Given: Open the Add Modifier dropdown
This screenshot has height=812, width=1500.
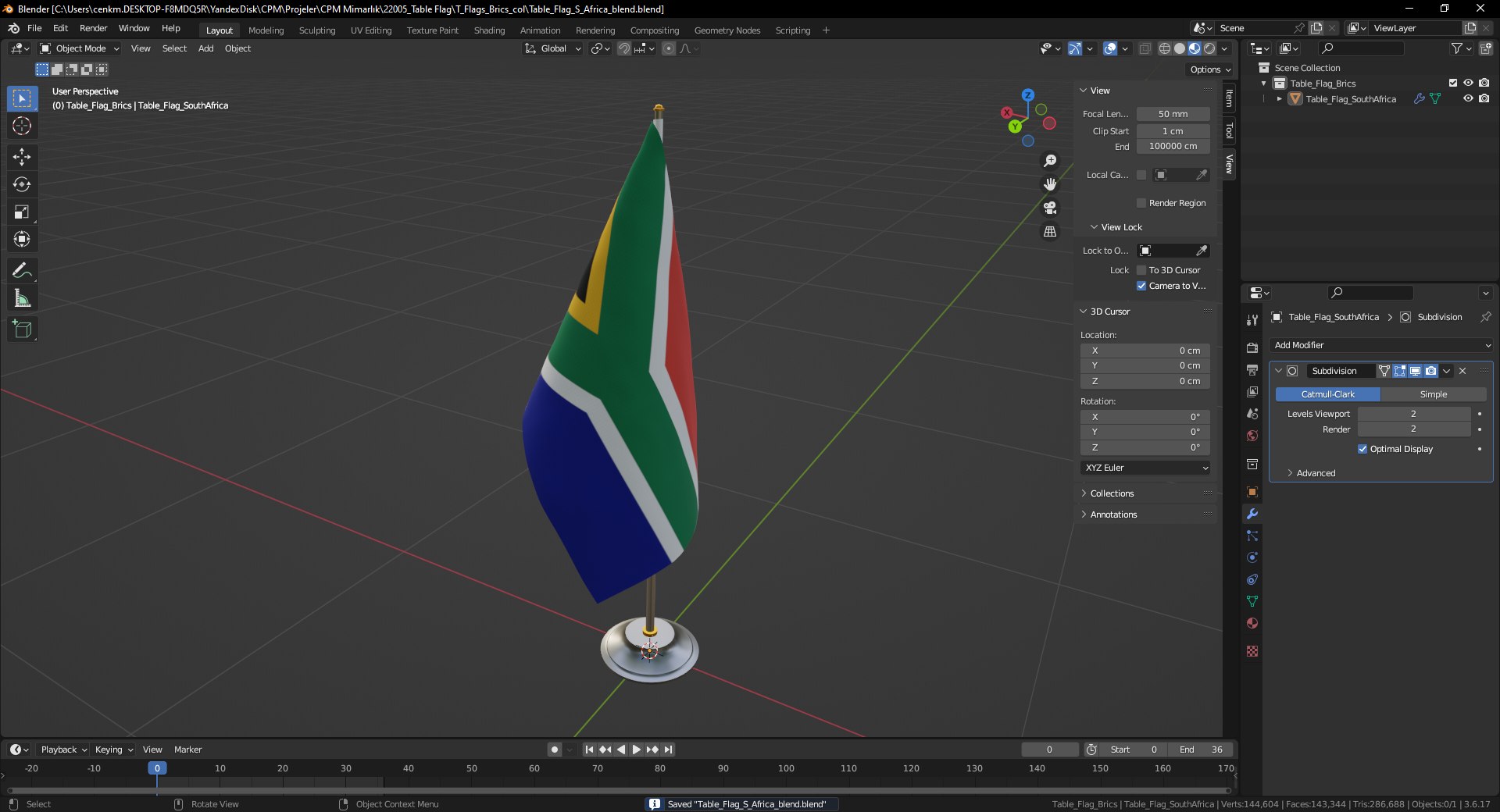Looking at the screenshot, I should 1381,345.
